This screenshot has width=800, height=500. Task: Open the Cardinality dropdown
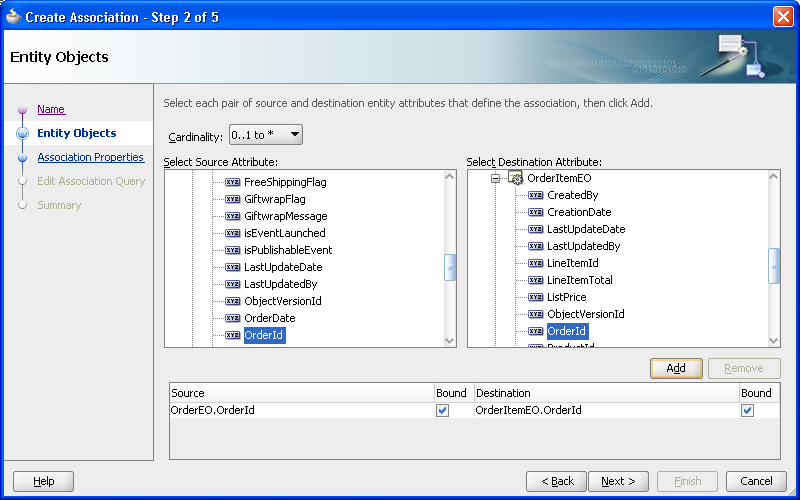(266, 135)
